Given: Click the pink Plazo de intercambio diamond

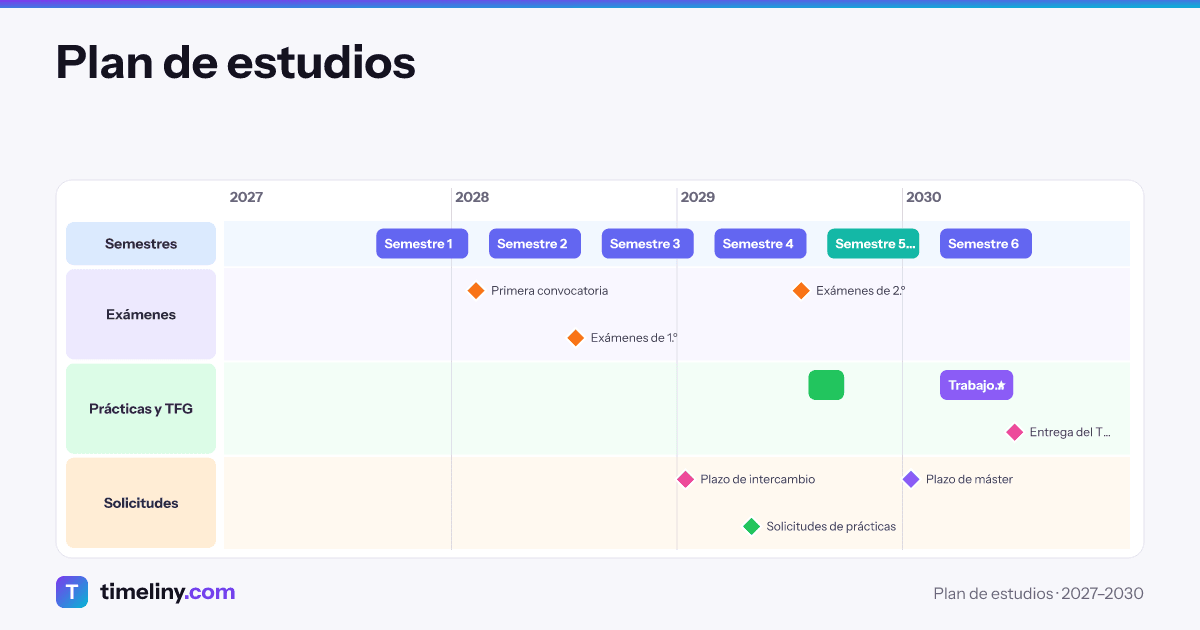Looking at the screenshot, I should (685, 479).
